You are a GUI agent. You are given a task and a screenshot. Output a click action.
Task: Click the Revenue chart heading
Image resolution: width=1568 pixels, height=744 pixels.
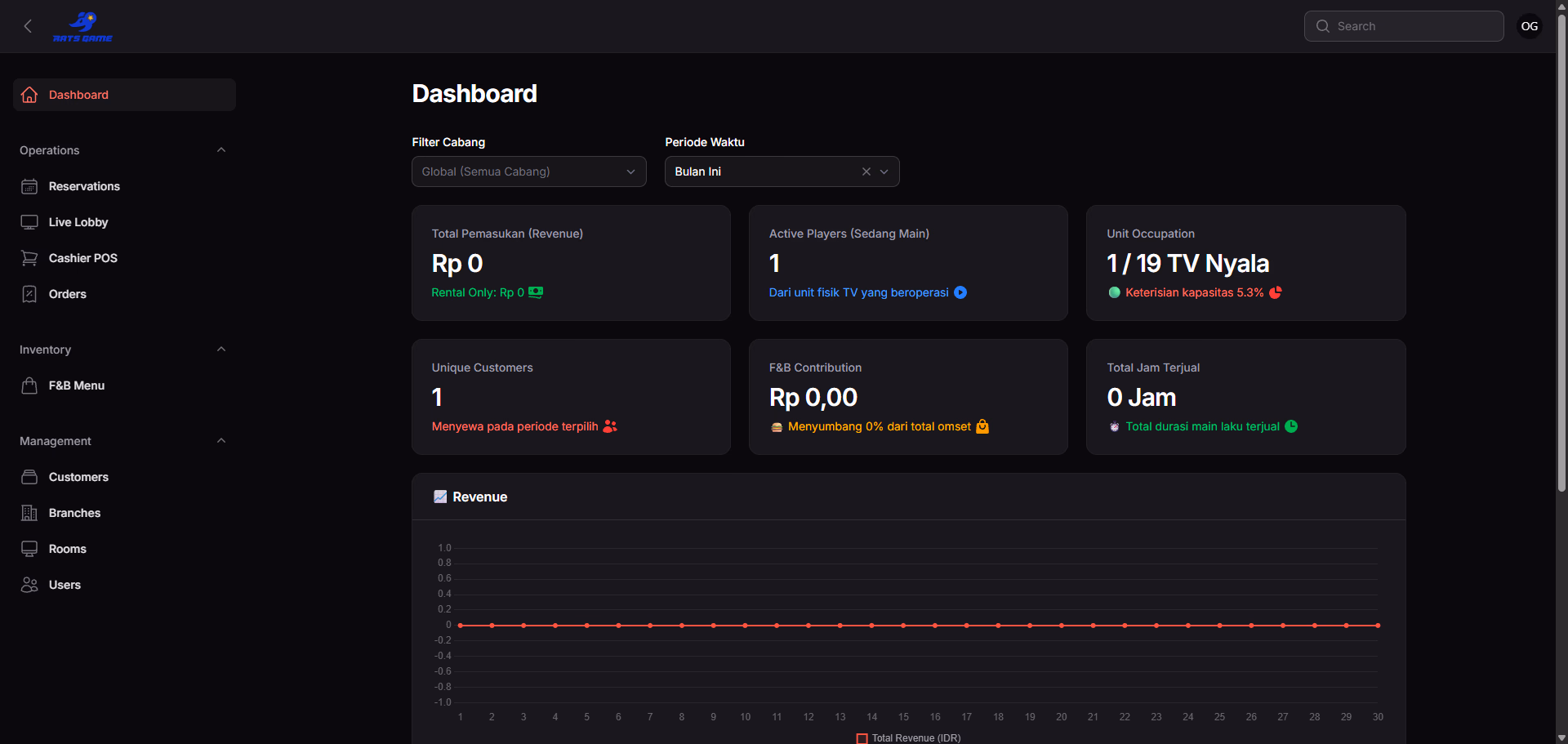point(480,497)
